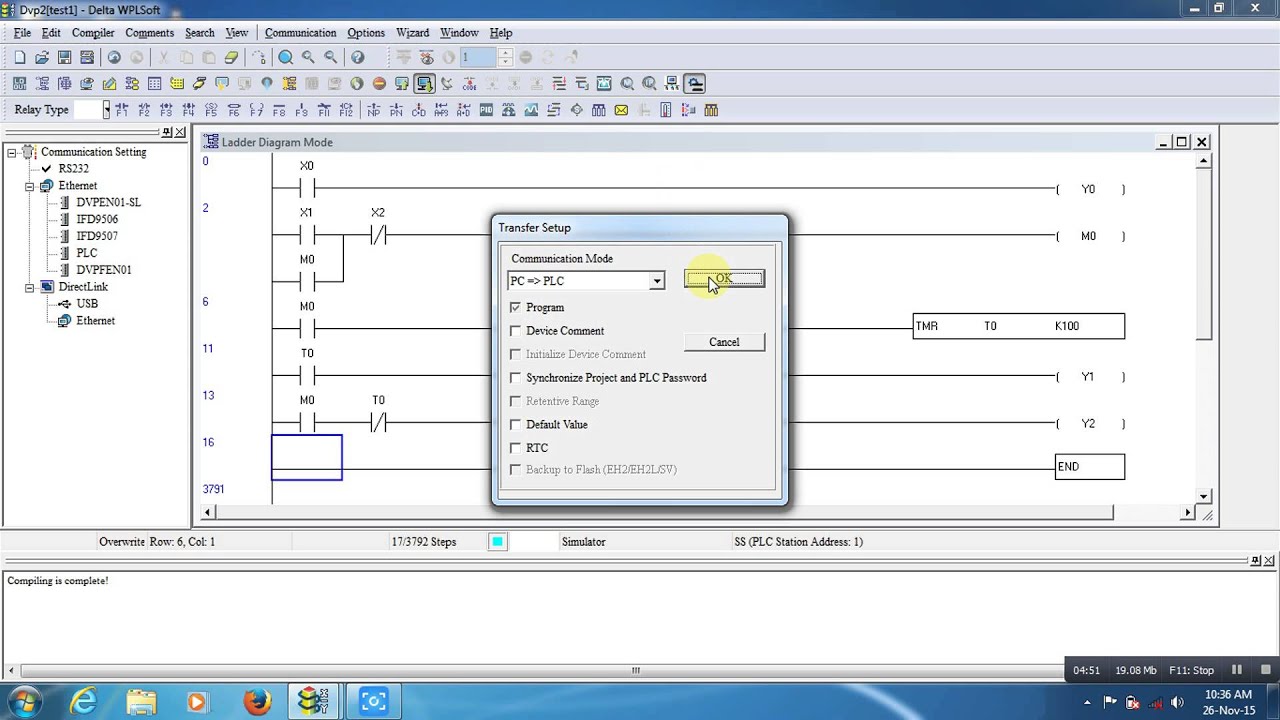The width and height of the screenshot is (1280, 720).
Task: Click the Y0 output coil
Action: pos(1089,189)
